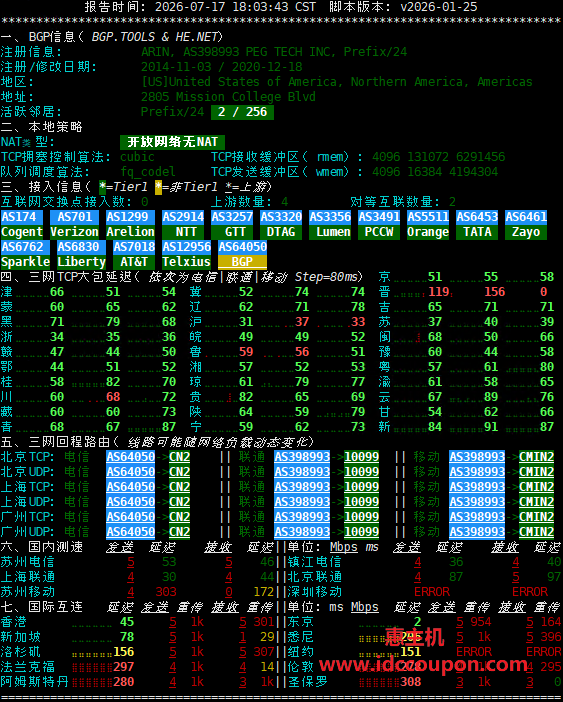
Task: Click the 苏州电信 send speed value
Action: 131,562
